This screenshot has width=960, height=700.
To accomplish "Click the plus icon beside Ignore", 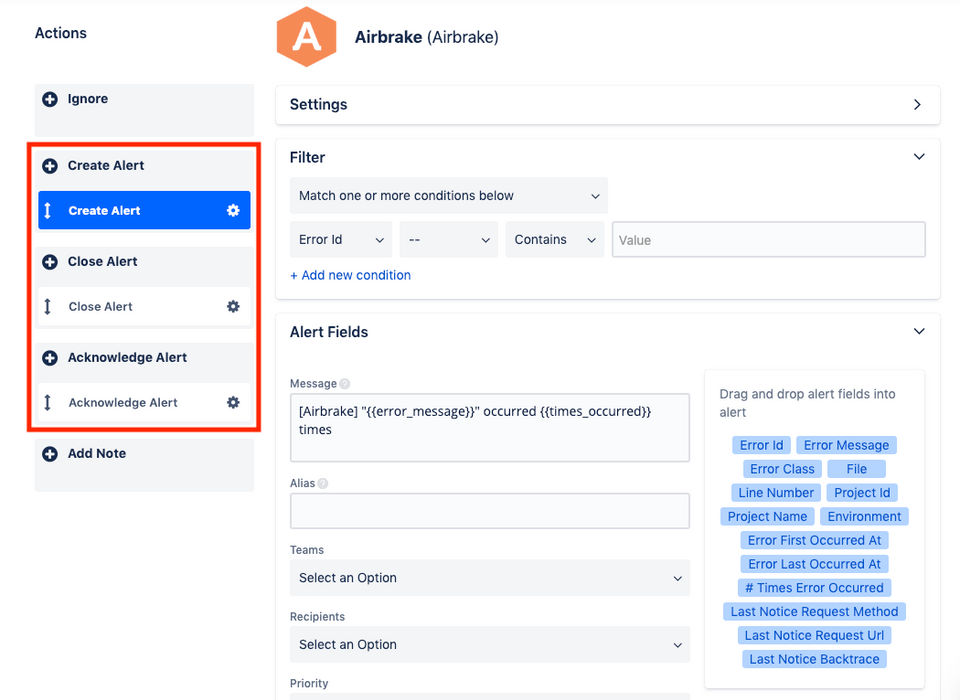I will (x=50, y=99).
